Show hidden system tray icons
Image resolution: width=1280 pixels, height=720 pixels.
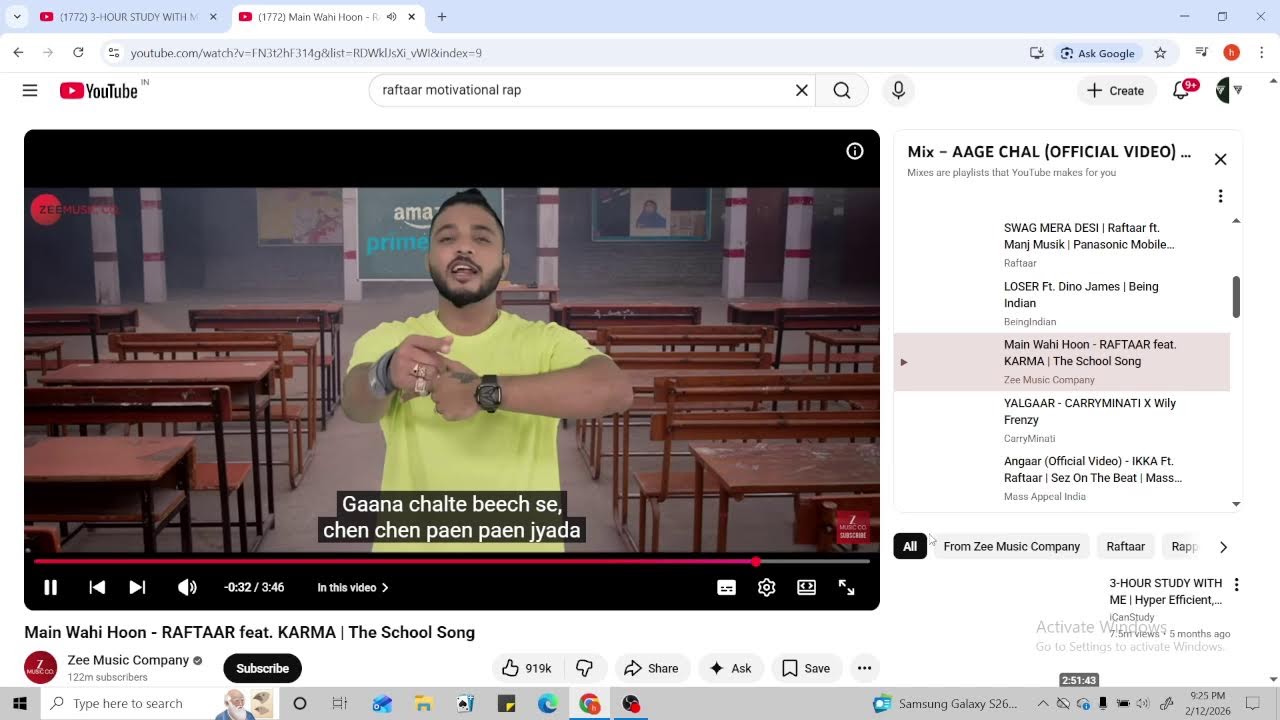1043,704
